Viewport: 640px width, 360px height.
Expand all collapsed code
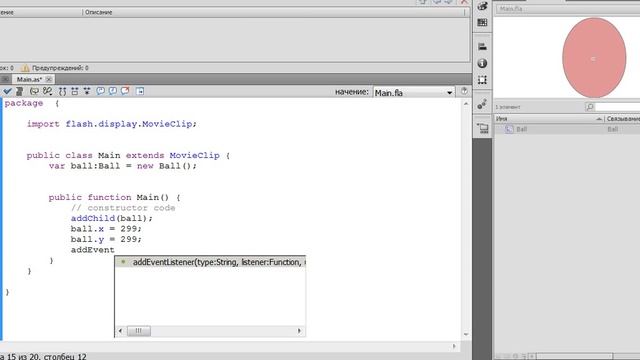[x=87, y=91]
